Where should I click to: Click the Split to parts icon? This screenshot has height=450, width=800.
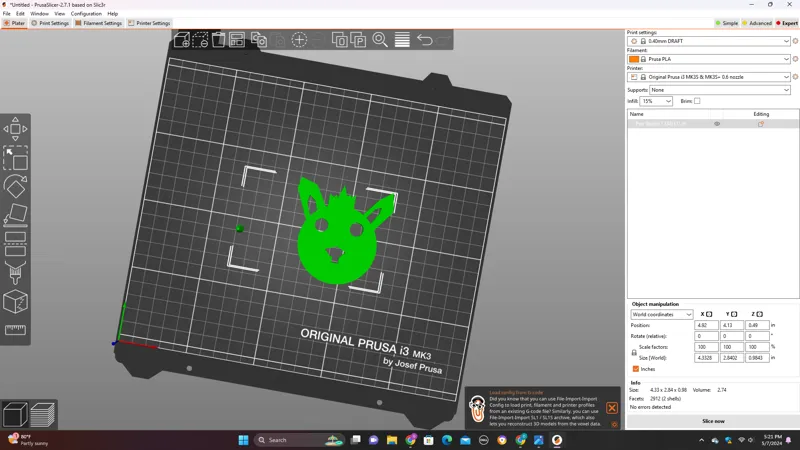coord(358,40)
